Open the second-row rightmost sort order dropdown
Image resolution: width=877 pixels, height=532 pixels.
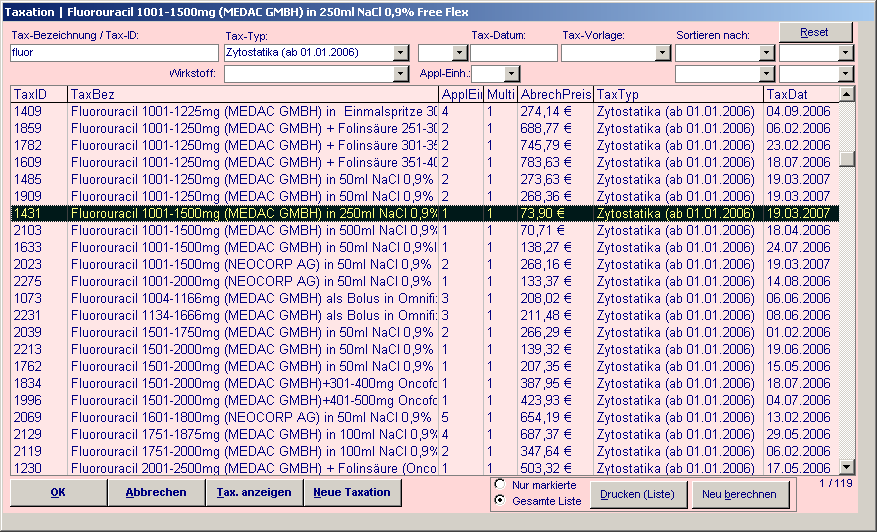(x=846, y=74)
